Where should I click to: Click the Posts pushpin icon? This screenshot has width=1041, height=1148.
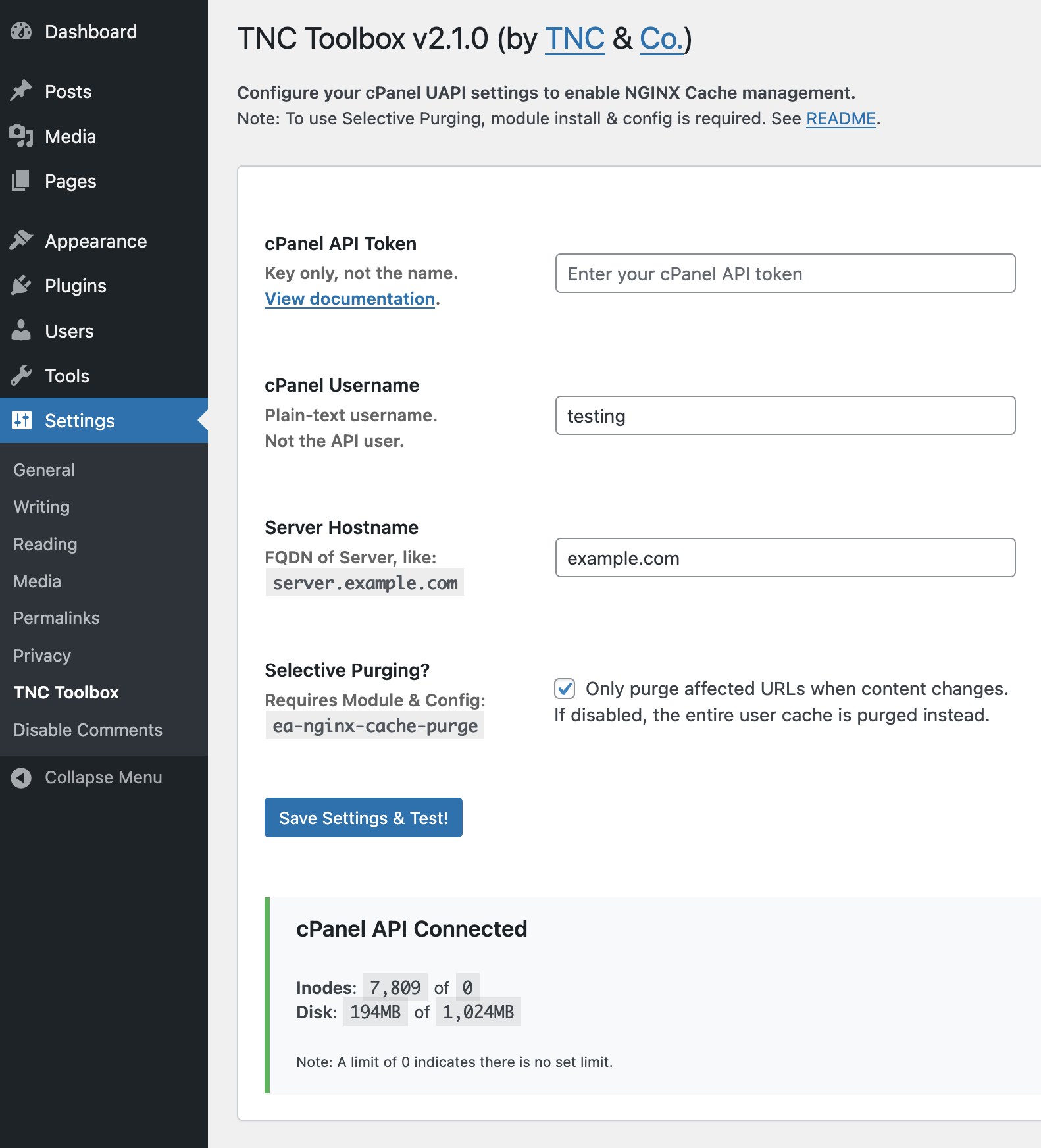pos(21,91)
